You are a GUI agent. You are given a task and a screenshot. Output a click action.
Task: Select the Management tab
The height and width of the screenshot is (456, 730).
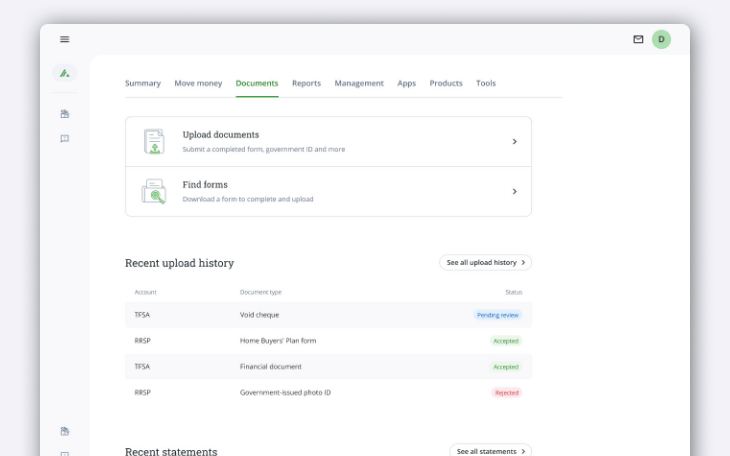[x=359, y=83]
